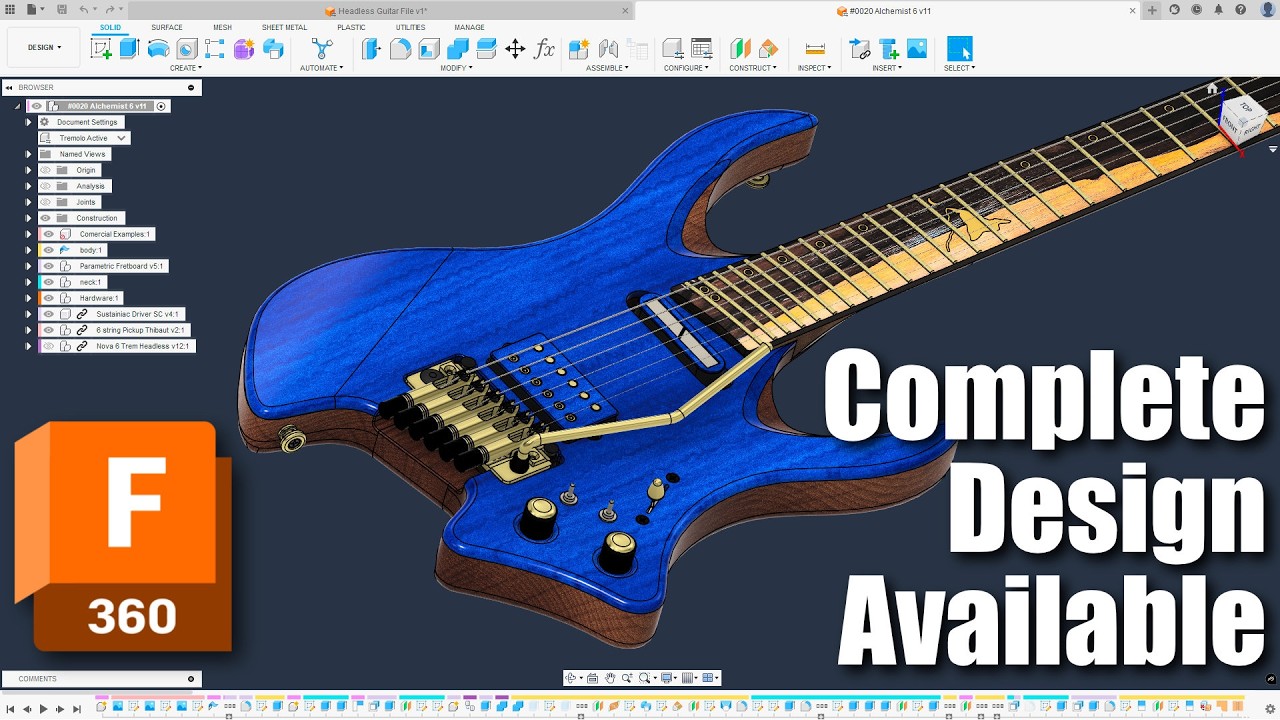Click the Shell tool icon

pos(429,48)
